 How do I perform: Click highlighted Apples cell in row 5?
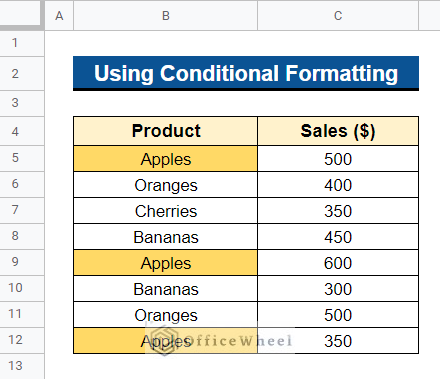[x=166, y=159]
